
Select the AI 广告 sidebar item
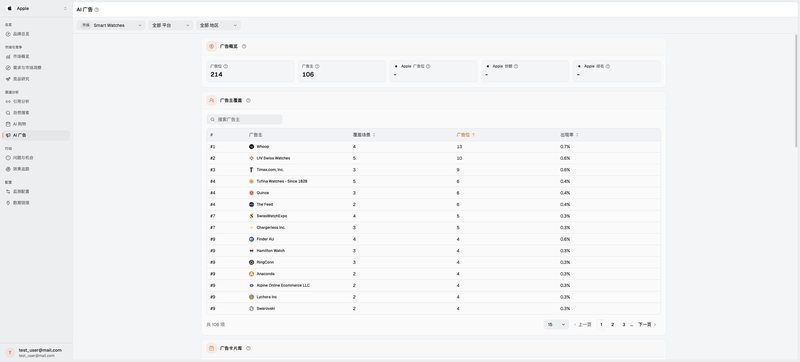coord(36,135)
